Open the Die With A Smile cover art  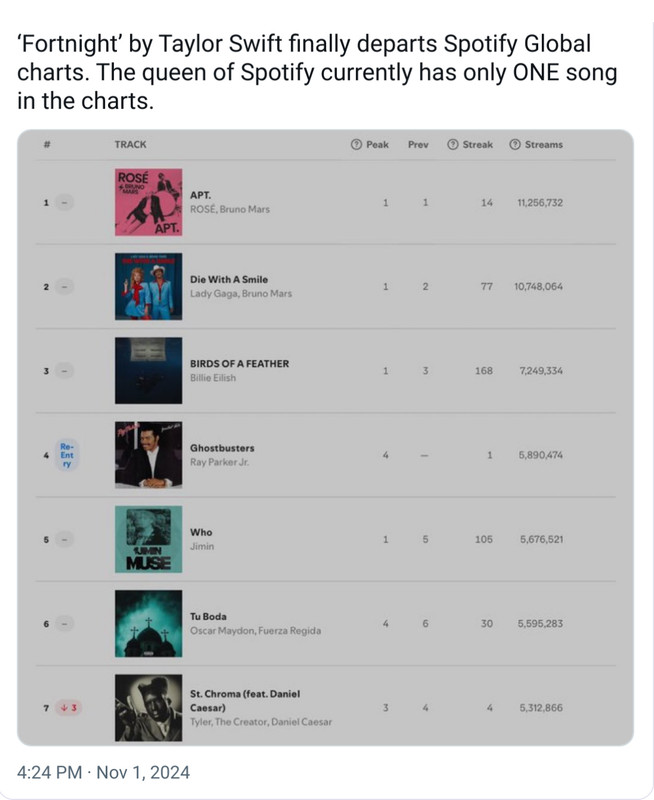click(148, 286)
